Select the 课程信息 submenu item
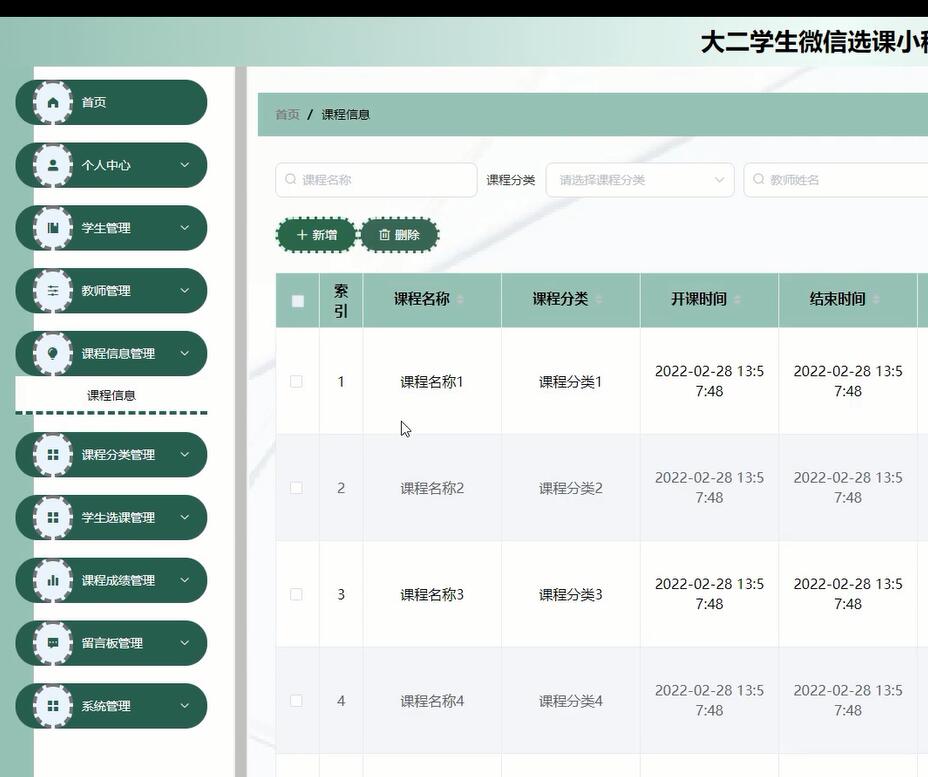The height and width of the screenshot is (777, 928). [111, 394]
